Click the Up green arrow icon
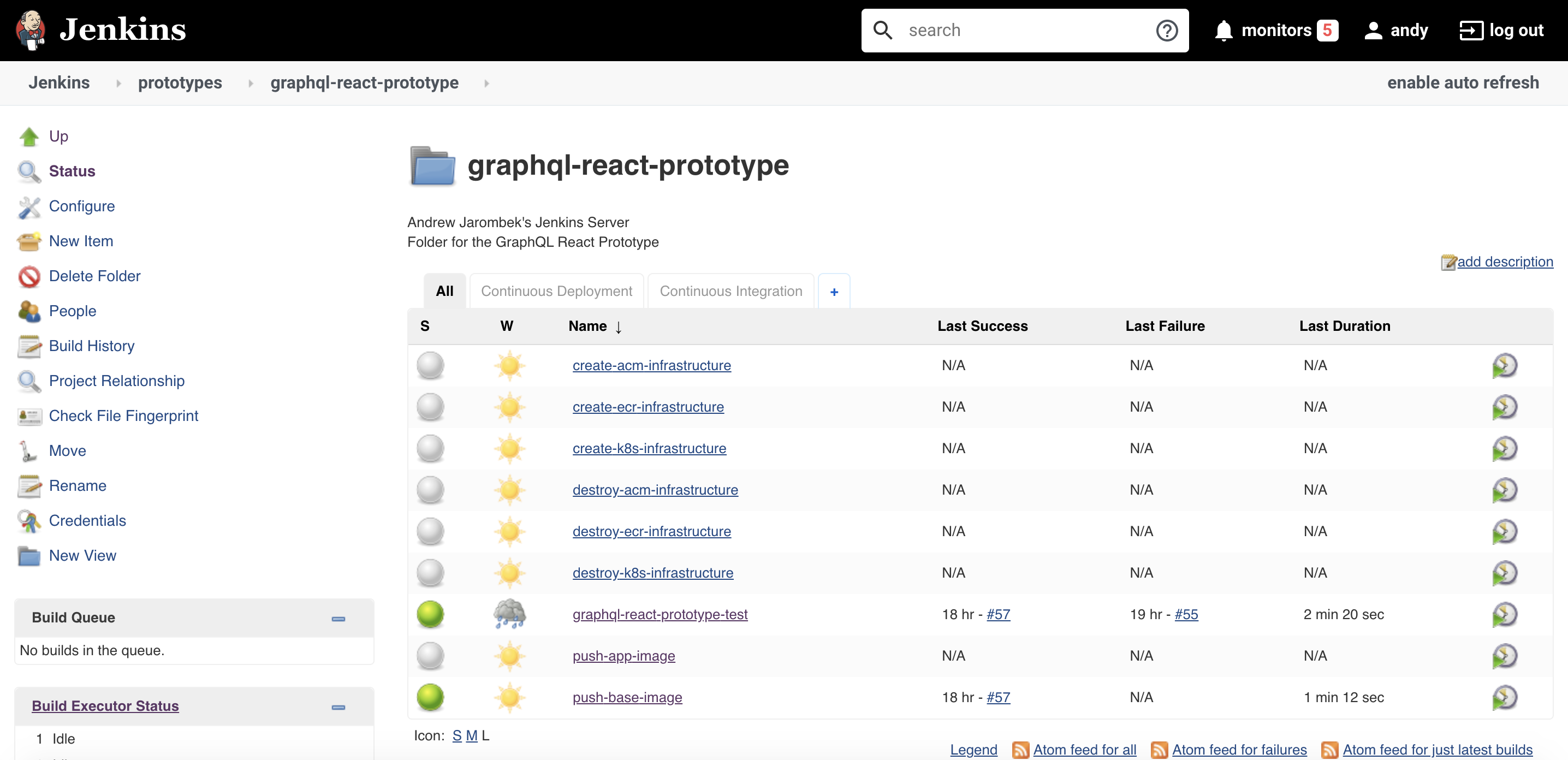The image size is (1568, 760). 28,136
